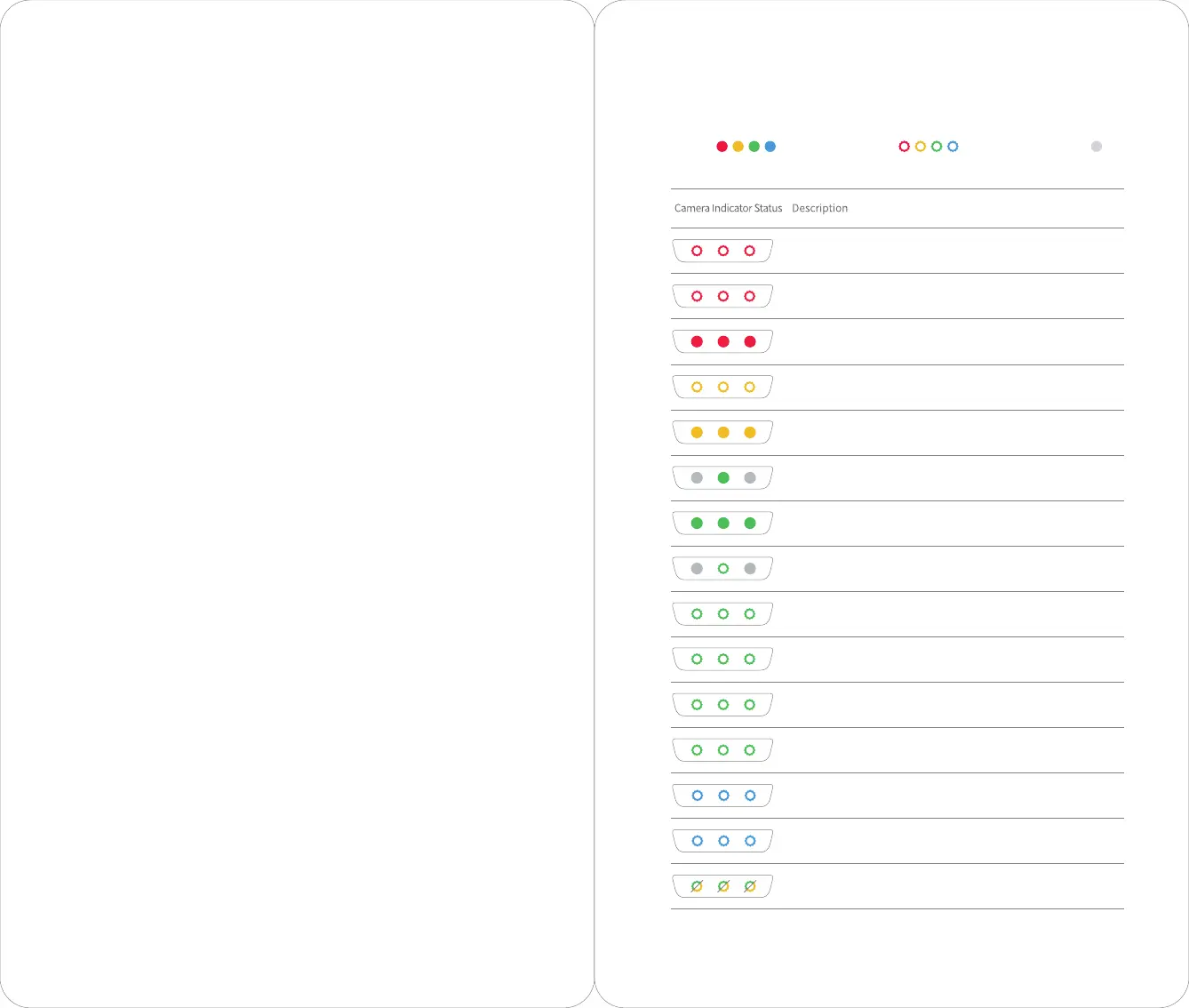Click the red ring in the top legend

point(904,147)
